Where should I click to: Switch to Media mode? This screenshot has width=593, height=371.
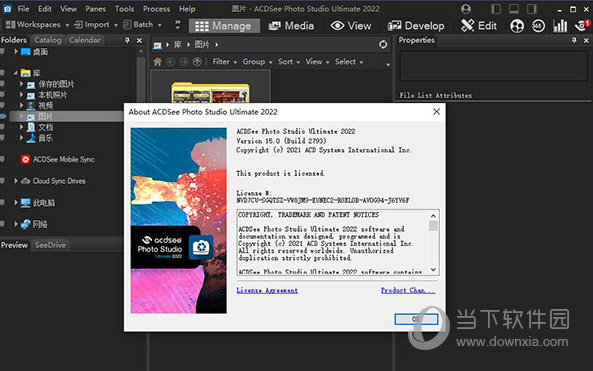click(x=291, y=26)
